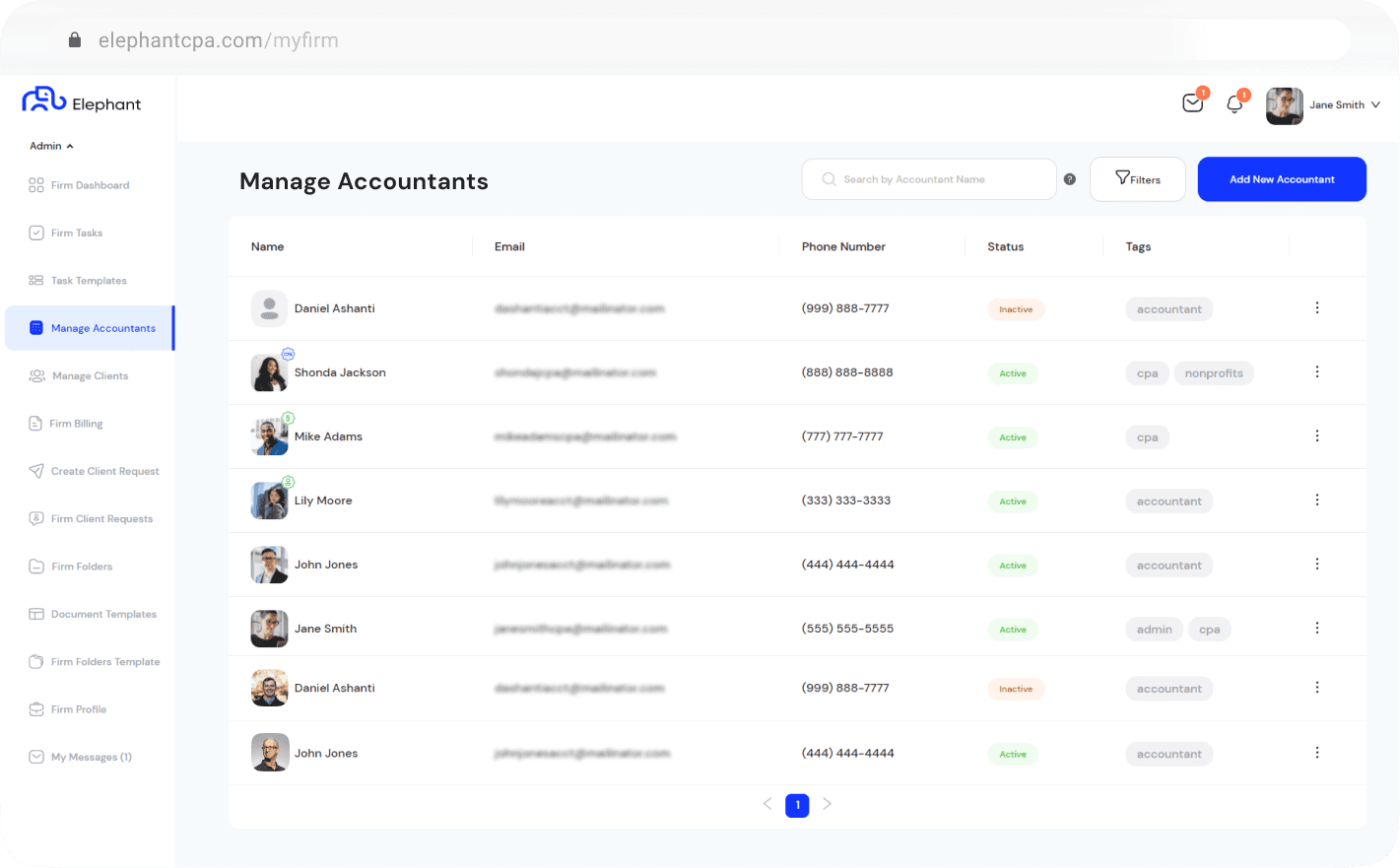Open the help question mark beside search
Screen dimensions: 1400x868
point(1070,179)
